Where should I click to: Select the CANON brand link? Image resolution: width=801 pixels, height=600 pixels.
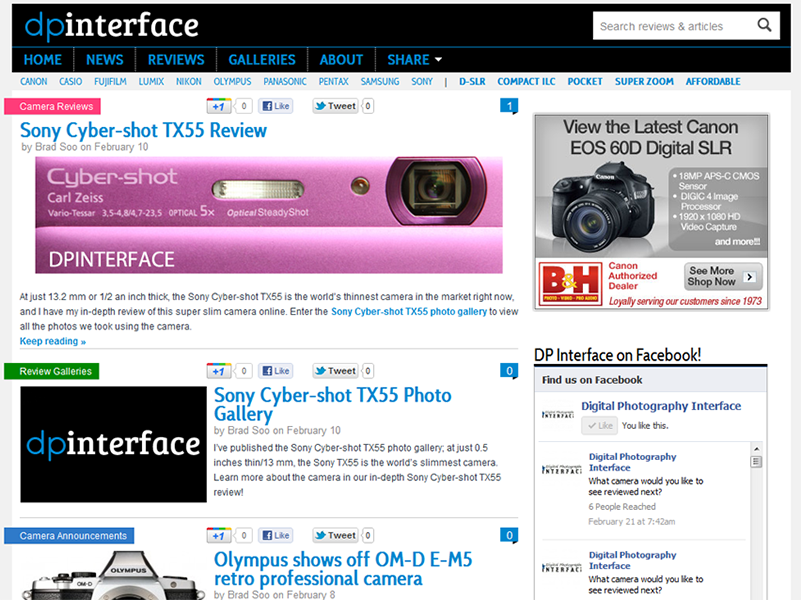pyautogui.click(x=34, y=82)
